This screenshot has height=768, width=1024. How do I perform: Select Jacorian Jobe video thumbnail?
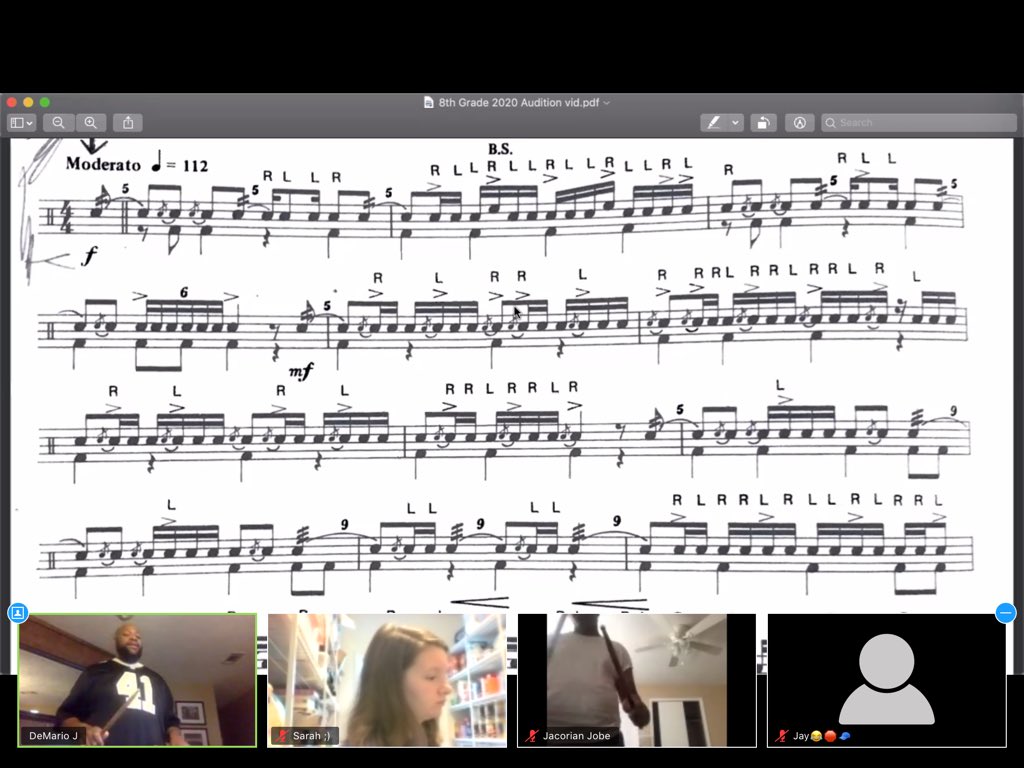(x=637, y=680)
